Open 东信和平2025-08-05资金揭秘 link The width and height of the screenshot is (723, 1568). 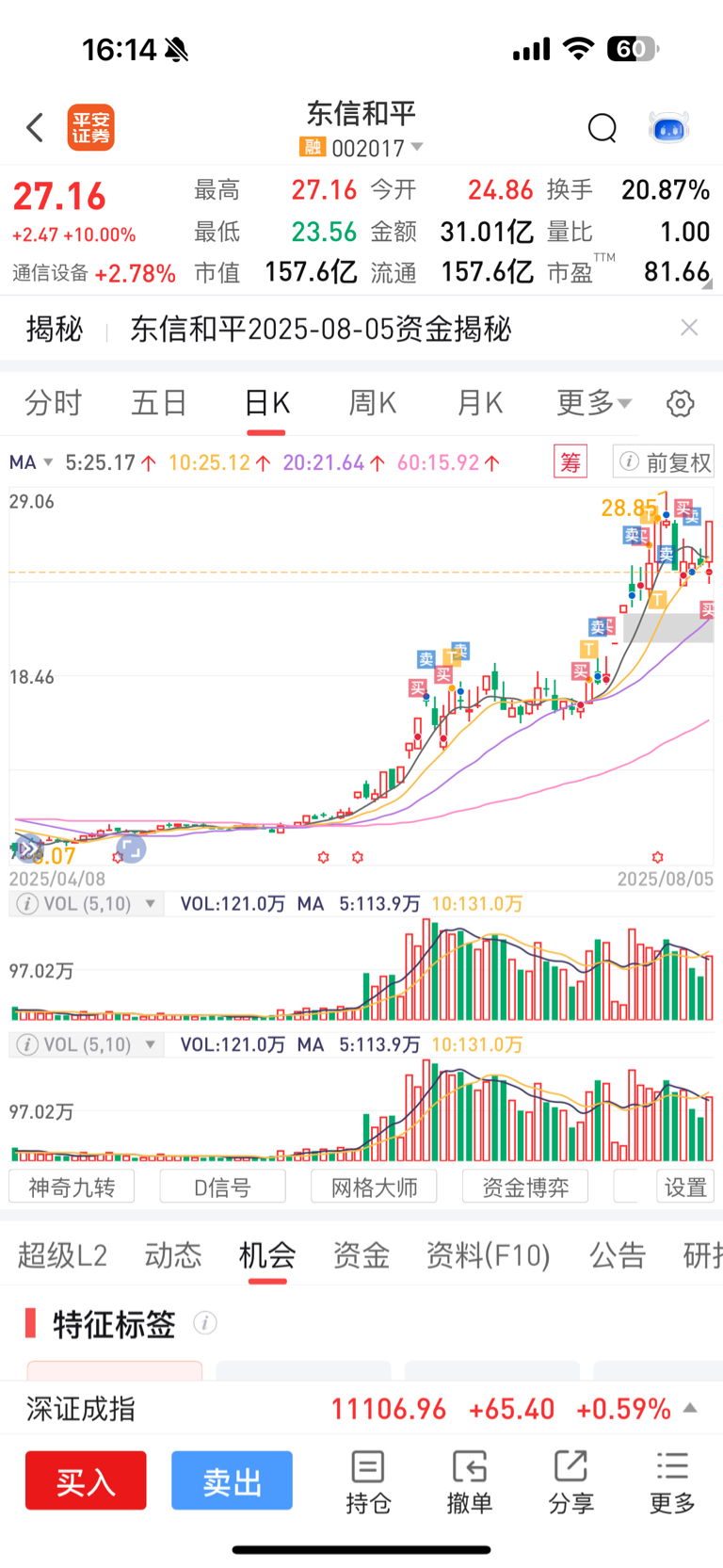click(321, 328)
